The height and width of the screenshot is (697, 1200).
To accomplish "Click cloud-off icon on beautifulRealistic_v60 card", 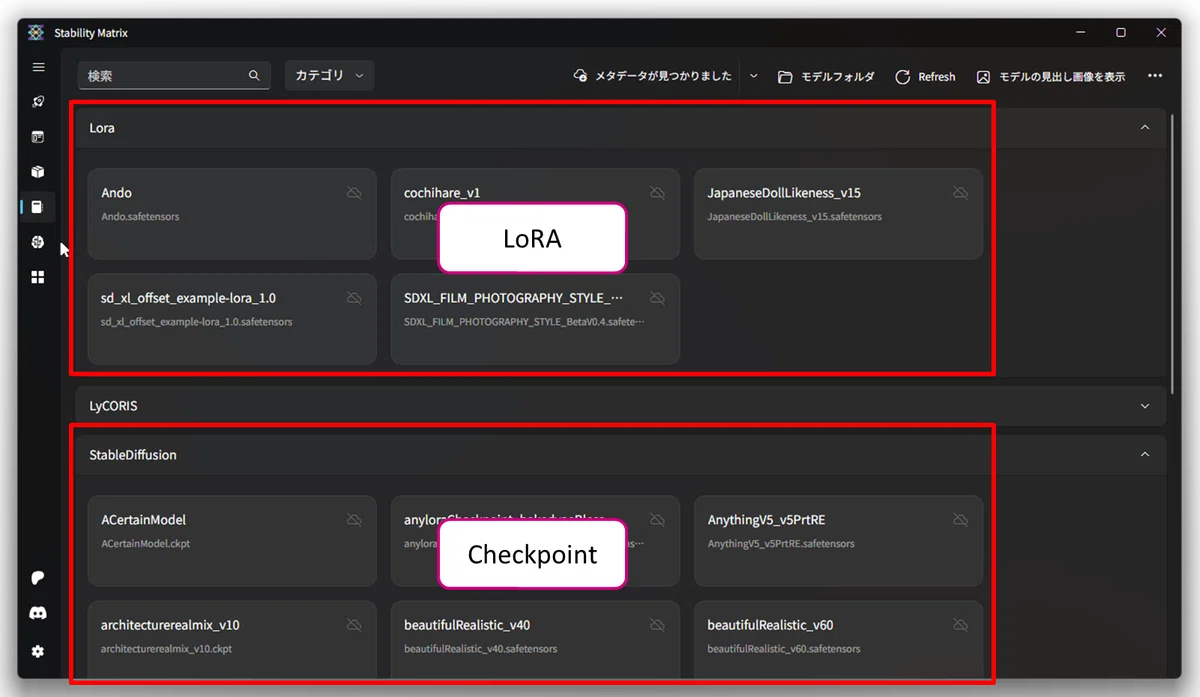I will coord(960,625).
